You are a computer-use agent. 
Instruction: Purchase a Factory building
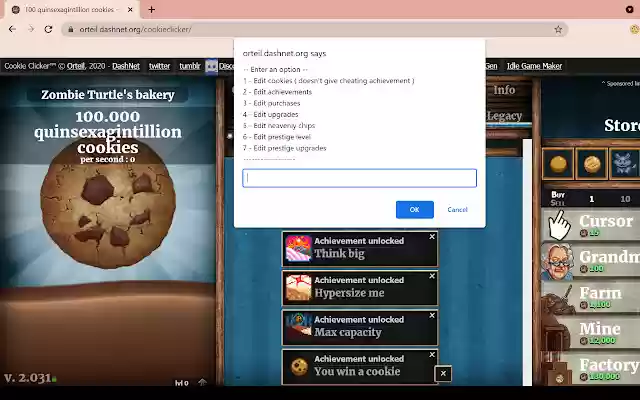coord(591,369)
